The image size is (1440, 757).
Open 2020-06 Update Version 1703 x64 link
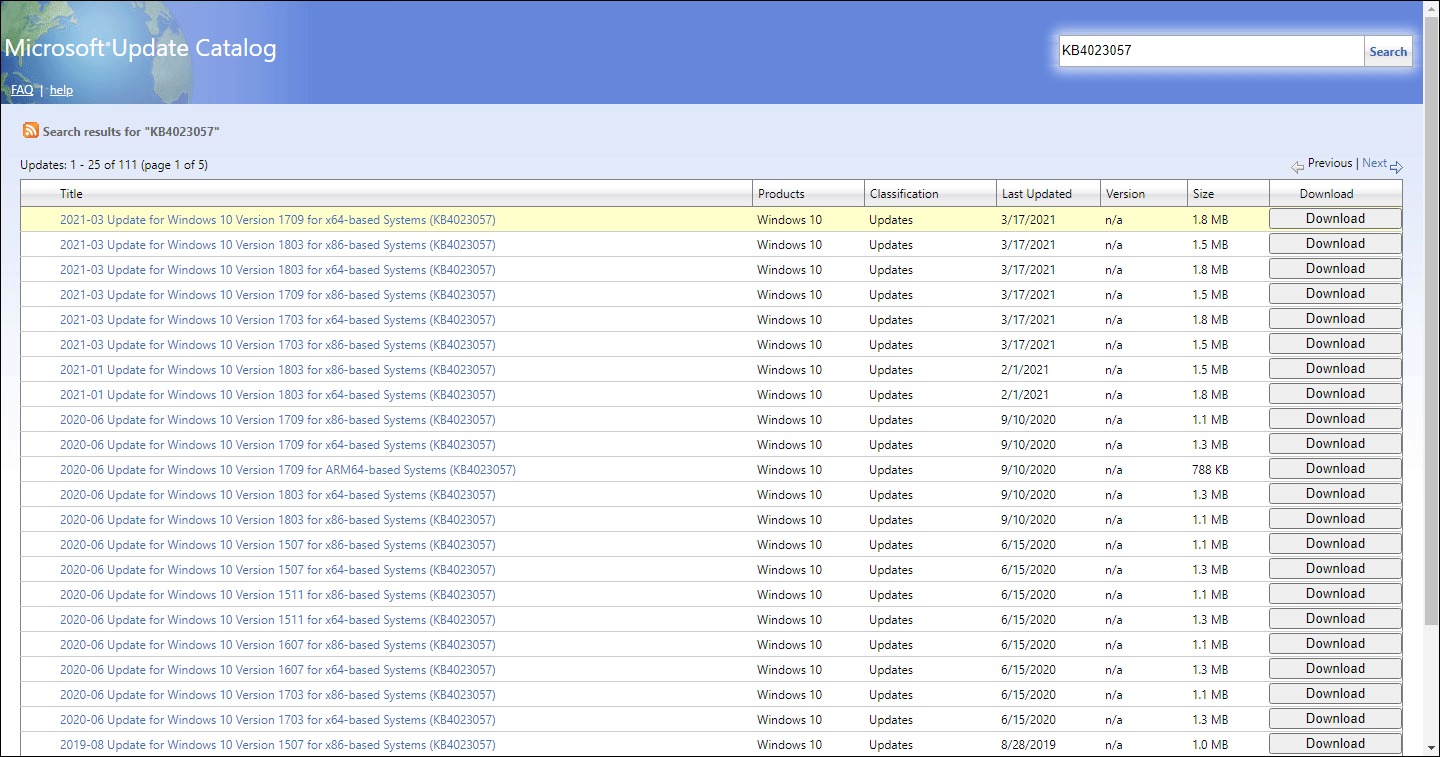tap(277, 720)
